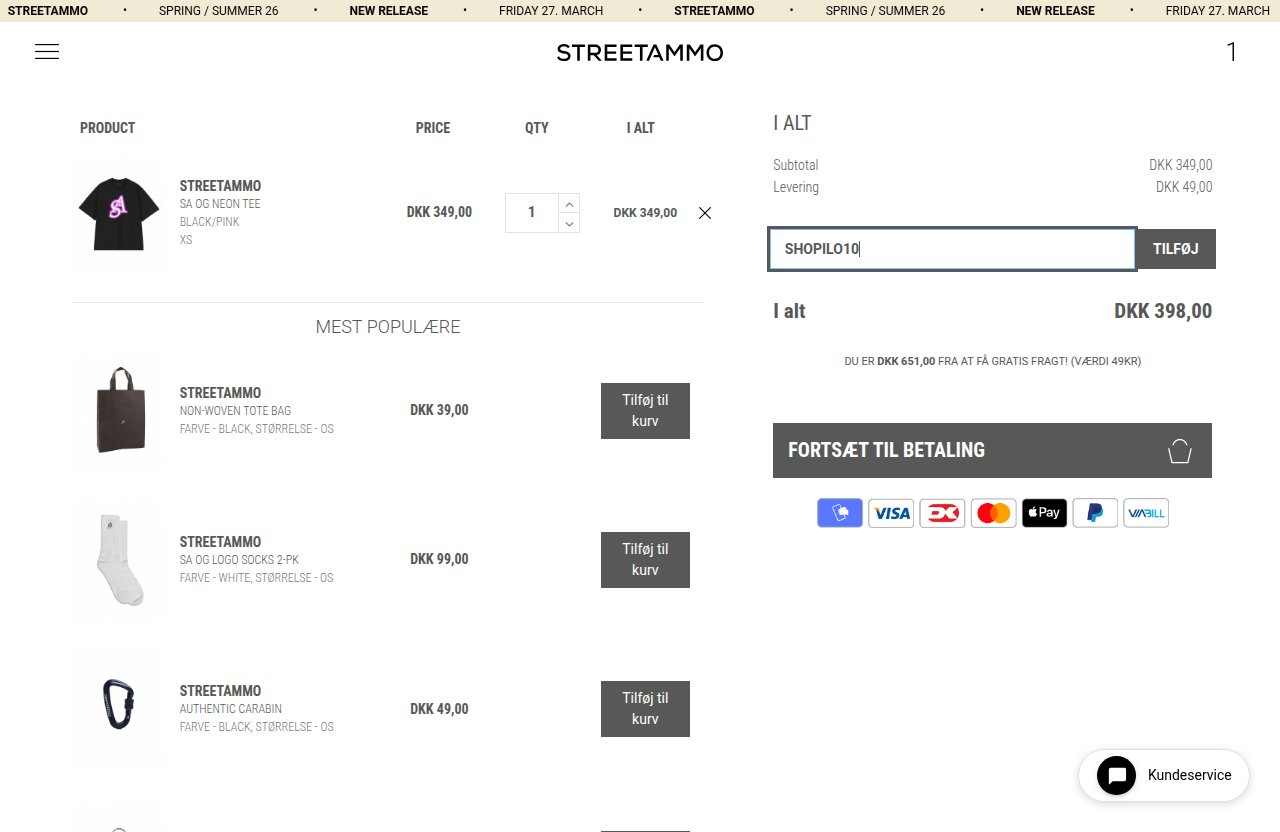This screenshot has width=1280, height=832.
Task: Click the PRODUCT column header
Action: pyautogui.click(x=107, y=128)
